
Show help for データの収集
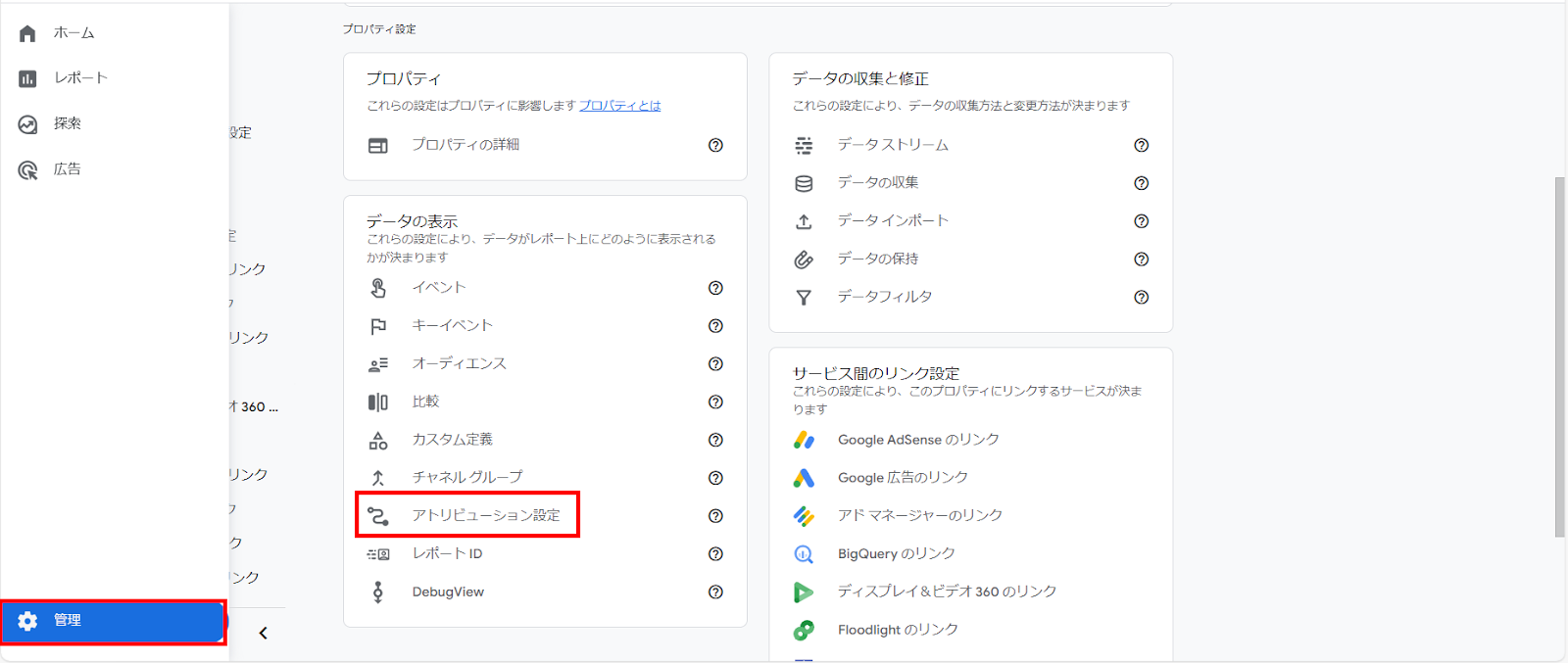coord(1141,183)
